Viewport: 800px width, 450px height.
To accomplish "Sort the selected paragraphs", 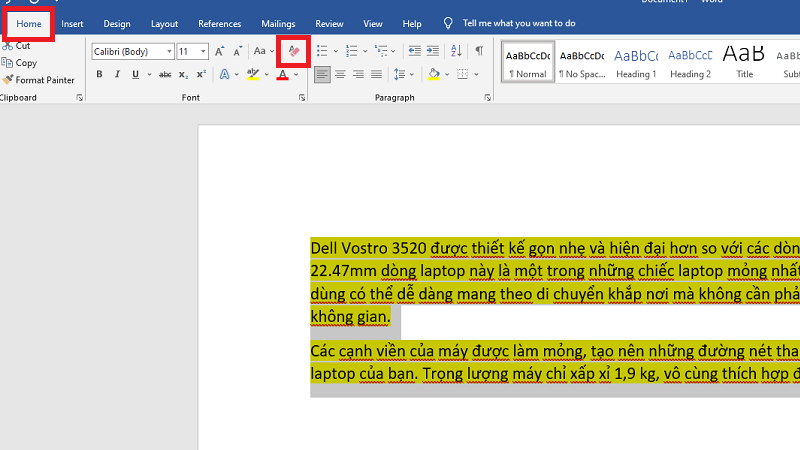I will (x=455, y=50).
